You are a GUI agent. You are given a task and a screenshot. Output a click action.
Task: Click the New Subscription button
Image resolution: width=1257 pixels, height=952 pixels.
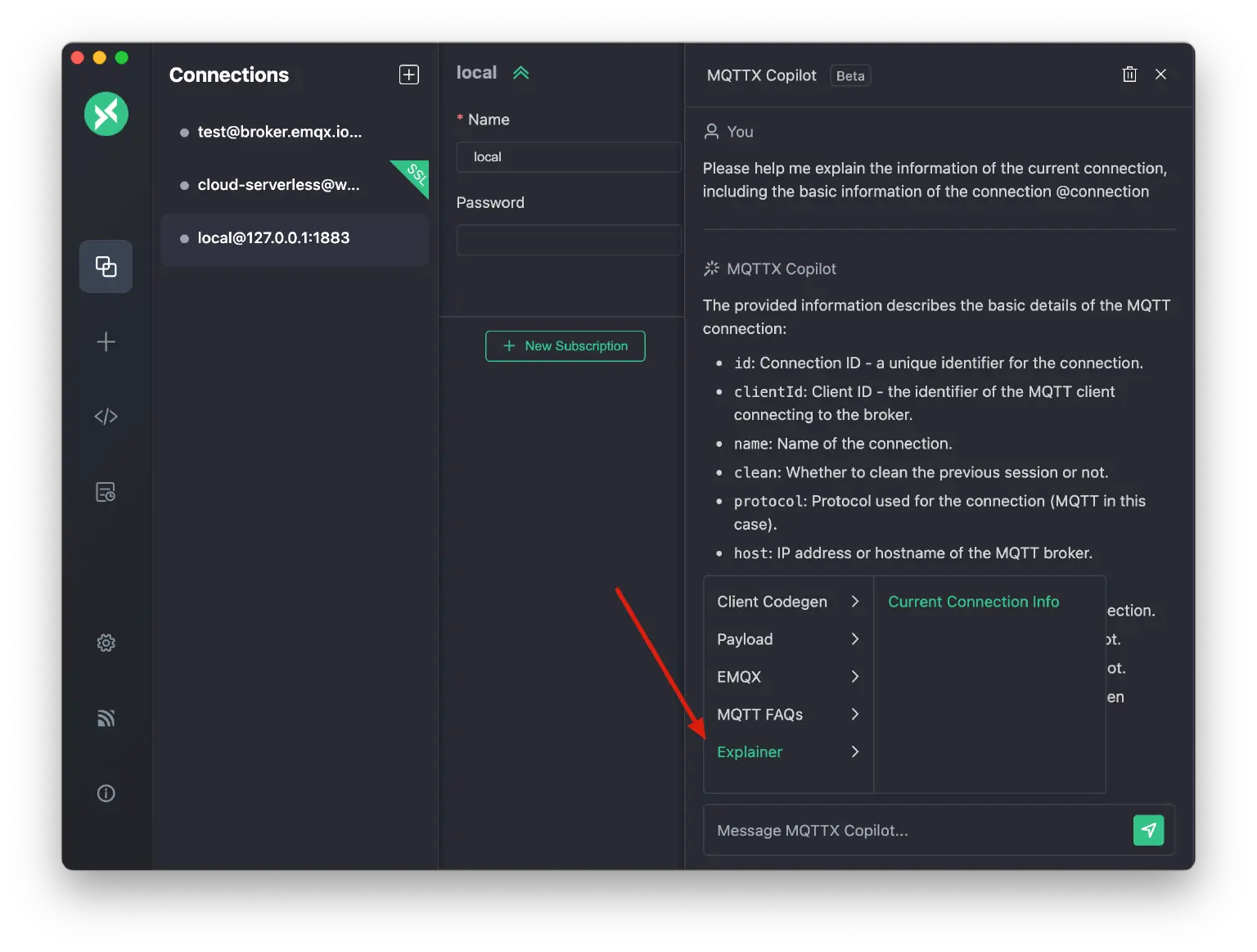pyautogui.click(x=565, y=346)
